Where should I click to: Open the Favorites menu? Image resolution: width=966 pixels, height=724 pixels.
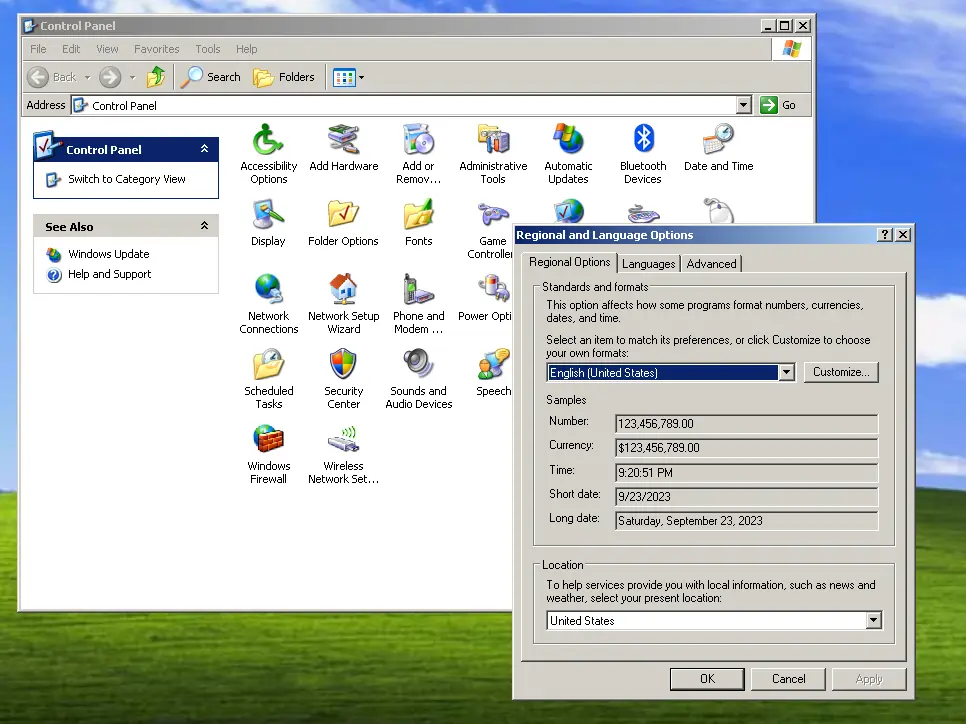pos(156,49)
